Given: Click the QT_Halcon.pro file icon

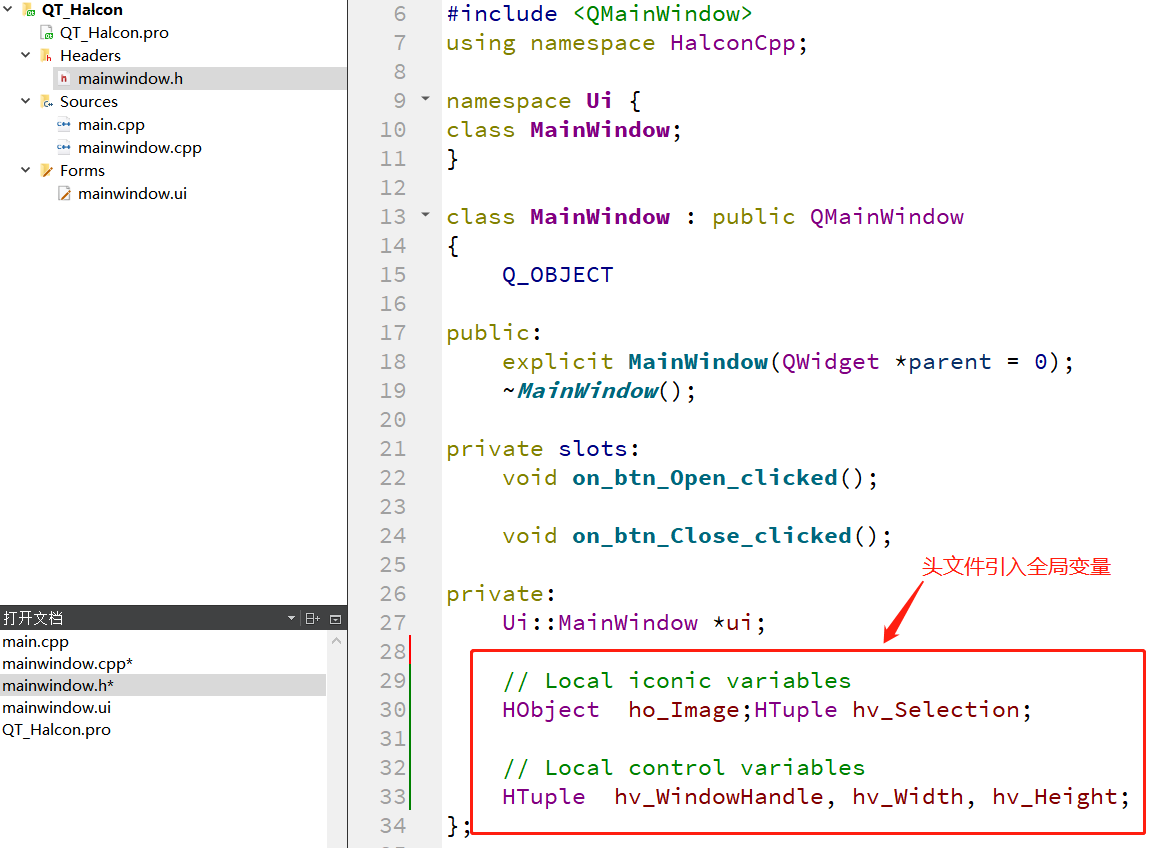Looking at the screenshot, I should click(47, 33).
